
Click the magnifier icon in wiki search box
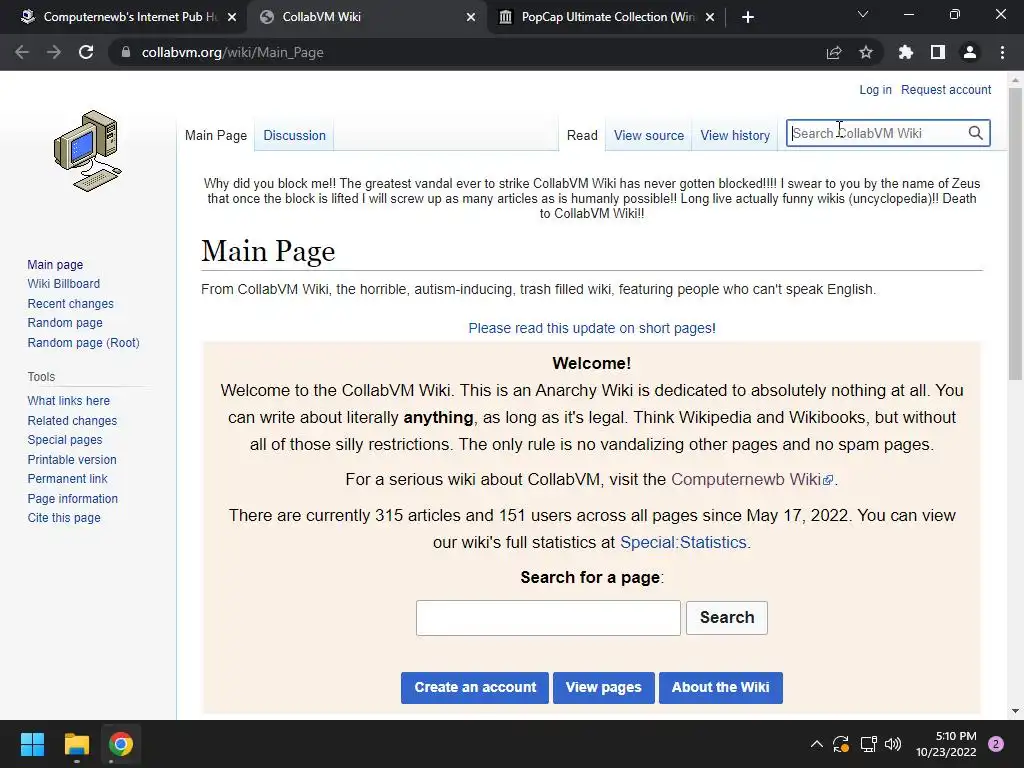click(x=975, y=133)
